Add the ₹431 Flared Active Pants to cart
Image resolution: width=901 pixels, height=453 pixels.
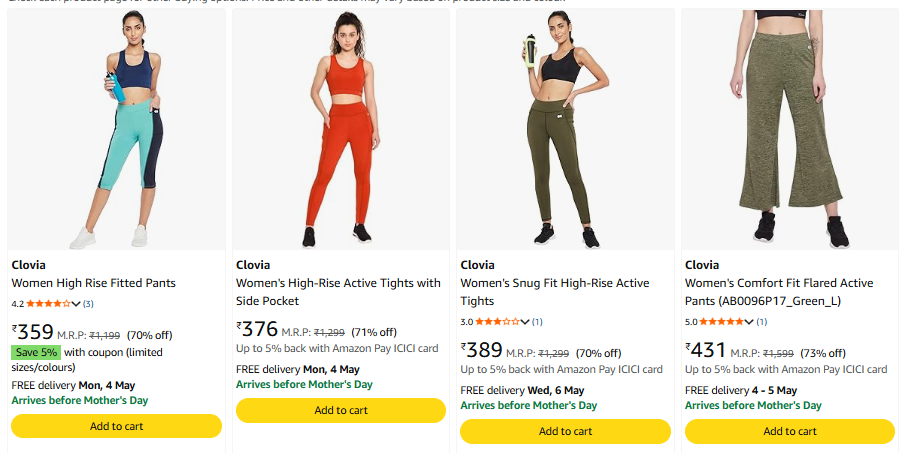click(790, 431)
